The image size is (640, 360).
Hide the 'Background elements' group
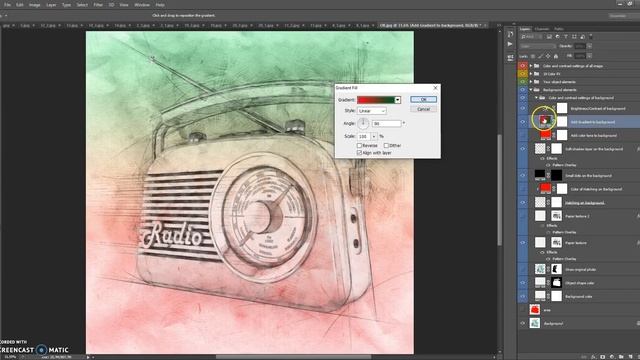point(522,90)
